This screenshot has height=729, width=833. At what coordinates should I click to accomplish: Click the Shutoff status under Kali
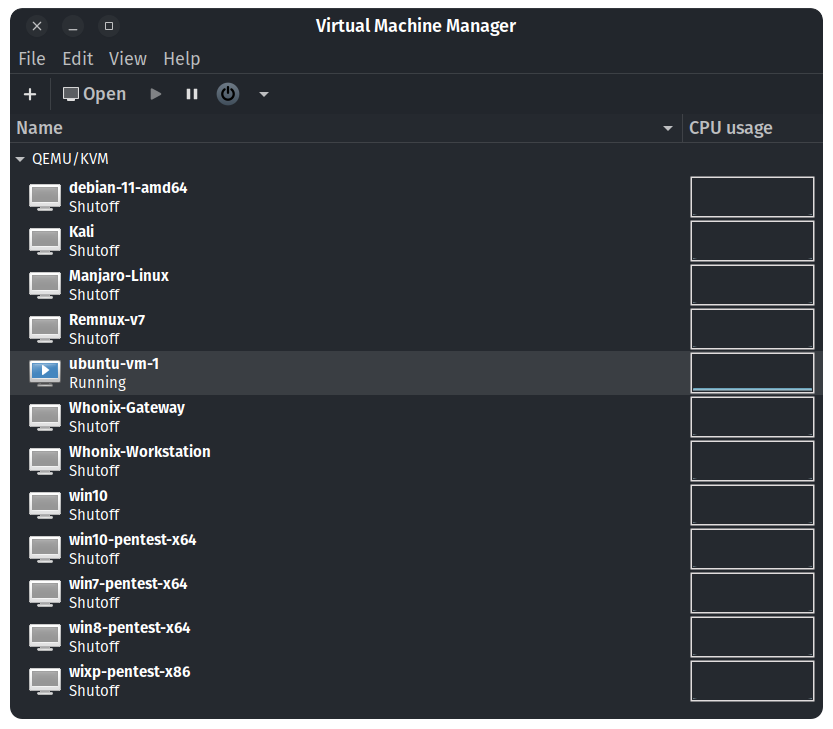94,251
